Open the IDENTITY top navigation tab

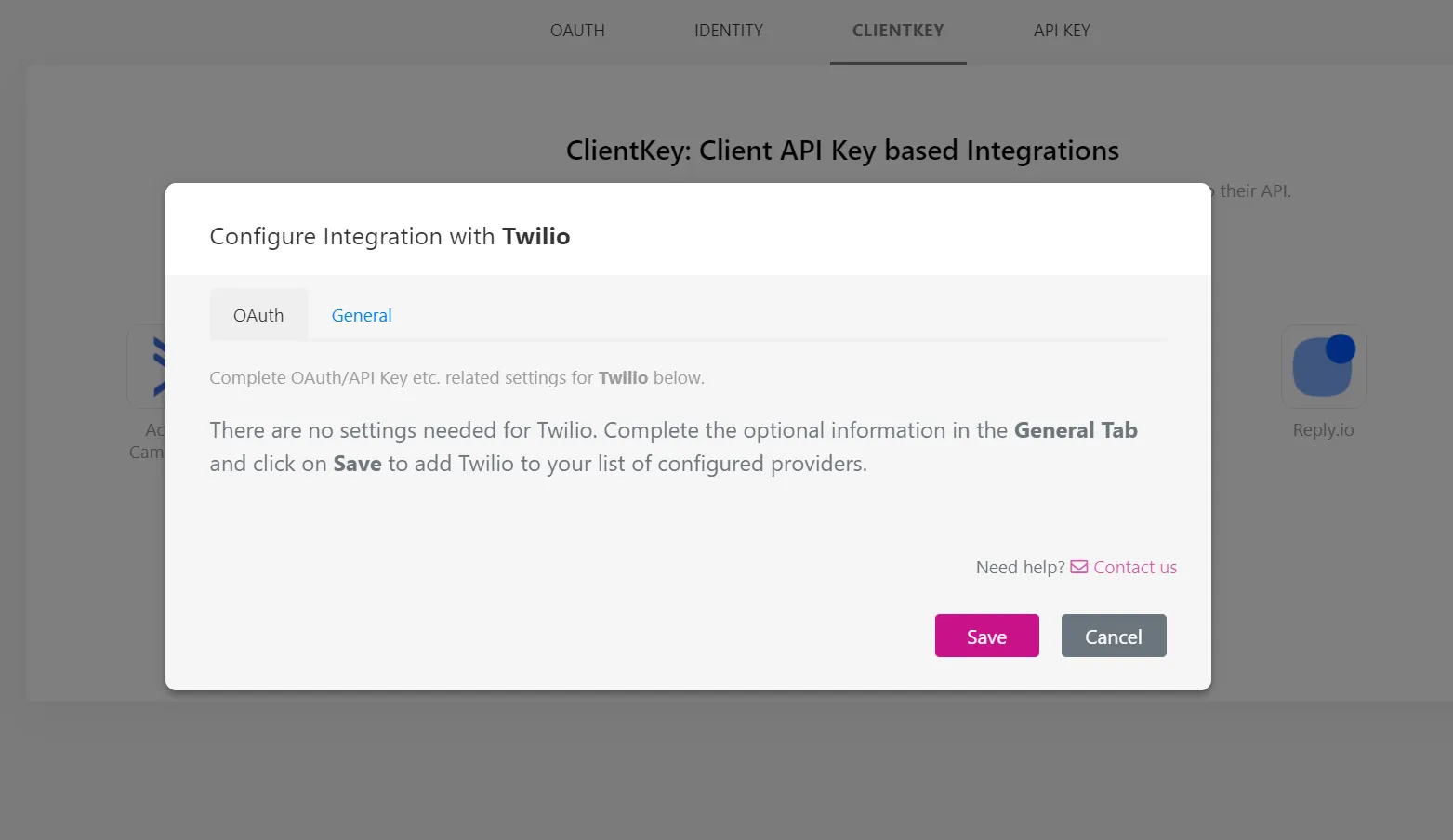pyautogui.click(x=729, y=31)
